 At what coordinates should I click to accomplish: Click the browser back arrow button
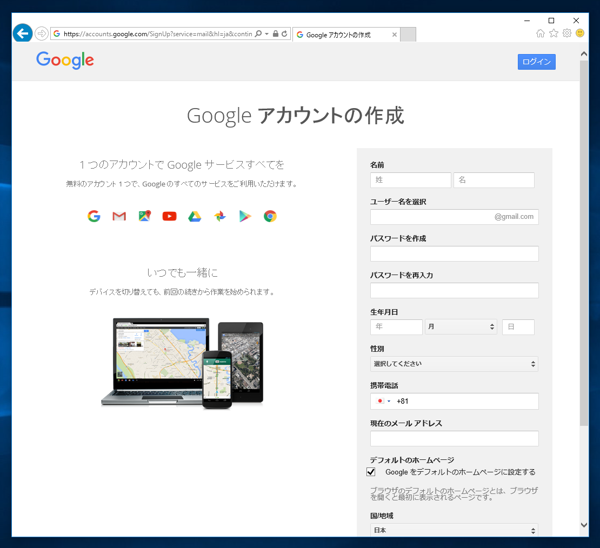(22, 34)
